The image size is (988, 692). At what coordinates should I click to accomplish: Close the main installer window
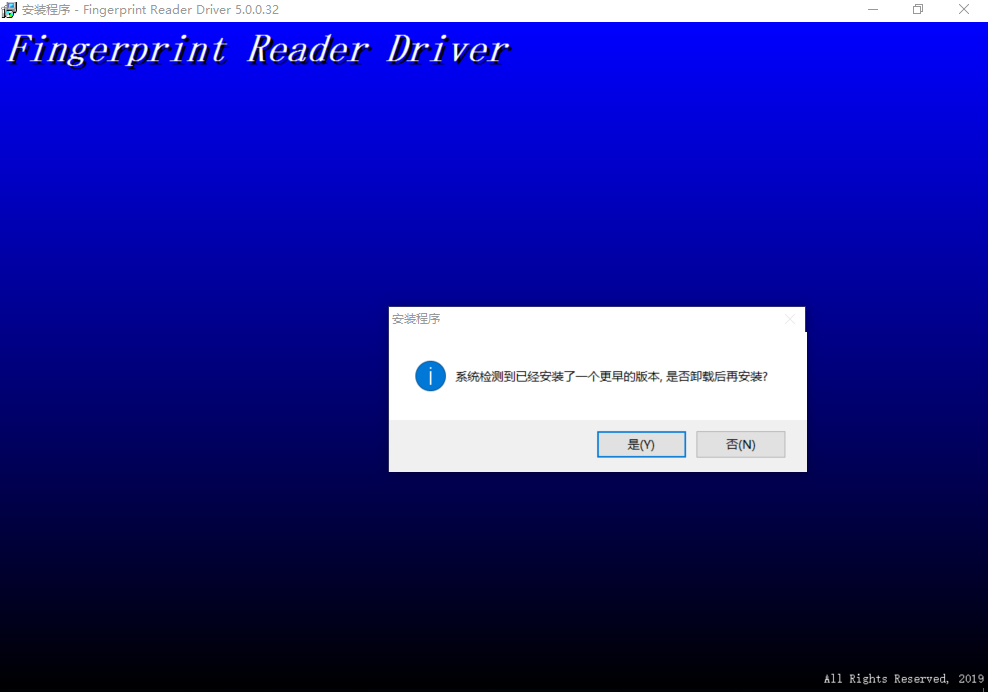click(964, 10)
